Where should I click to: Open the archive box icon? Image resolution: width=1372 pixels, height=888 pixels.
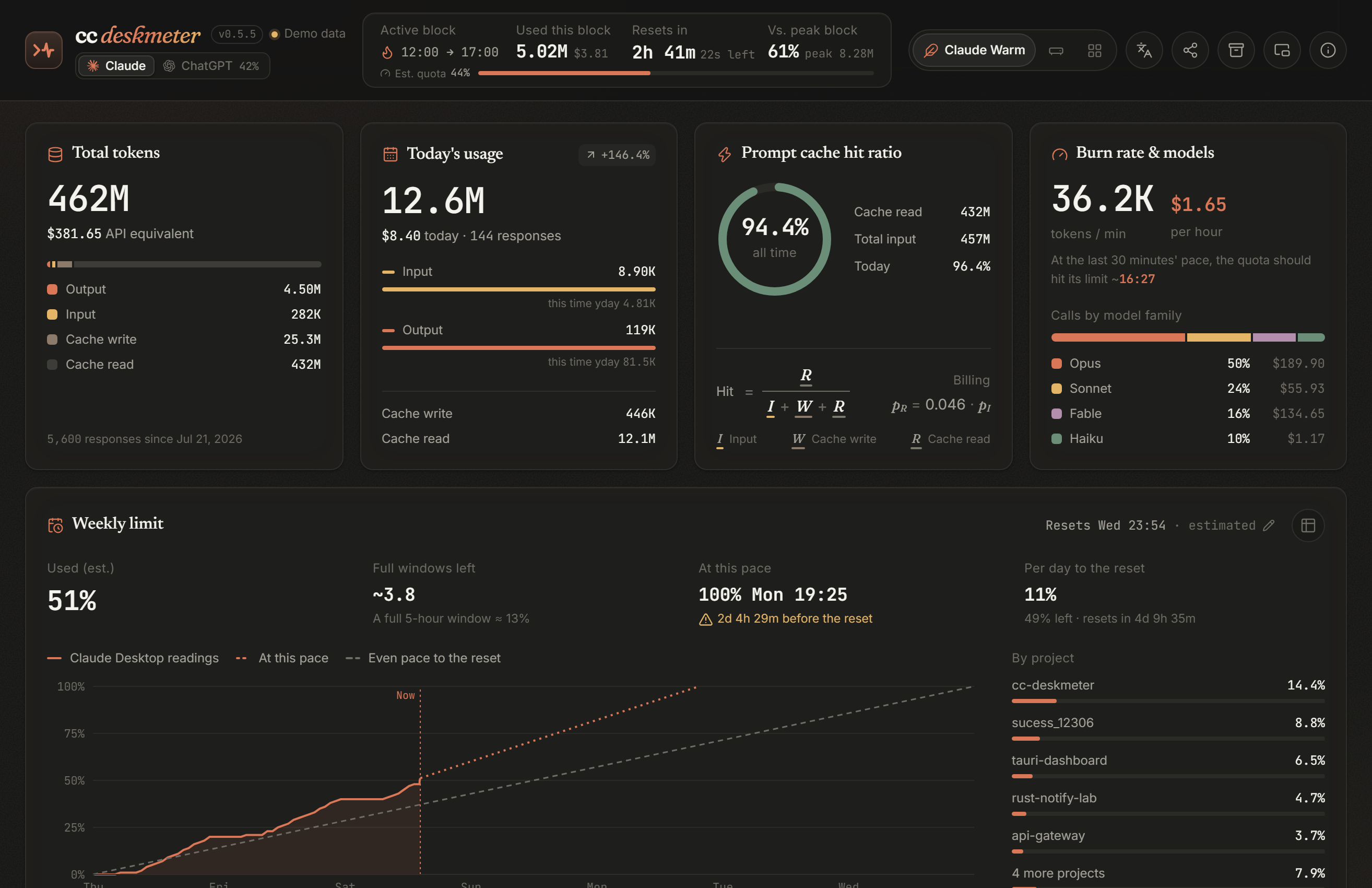1236,50
